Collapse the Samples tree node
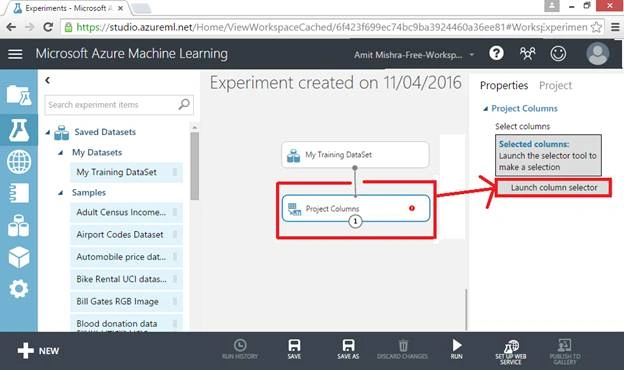 [61, 193]
